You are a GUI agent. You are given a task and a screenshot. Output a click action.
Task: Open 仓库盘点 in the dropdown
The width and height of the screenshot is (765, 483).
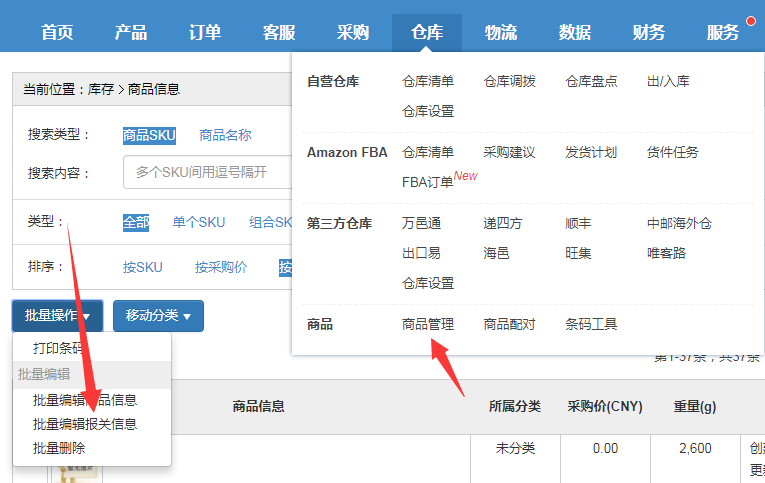(x=591, y=81)
